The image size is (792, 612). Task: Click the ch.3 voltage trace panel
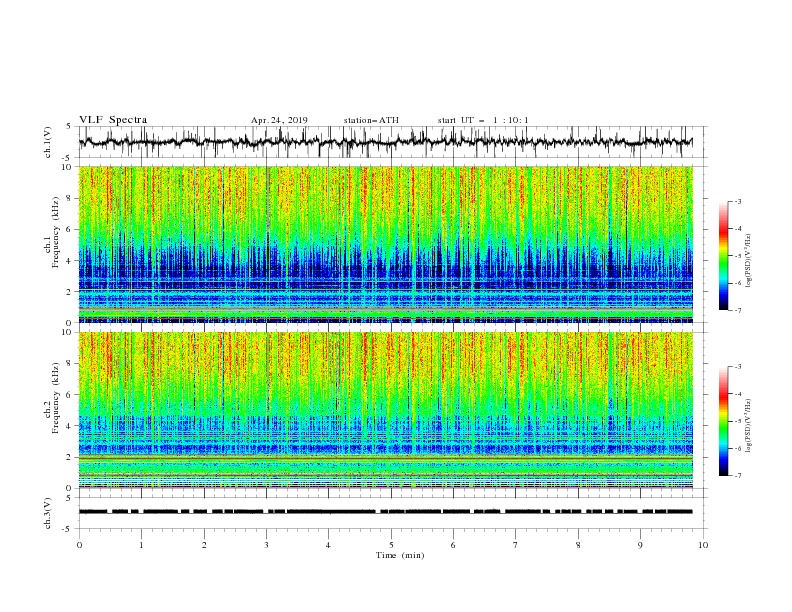(392, 513)
